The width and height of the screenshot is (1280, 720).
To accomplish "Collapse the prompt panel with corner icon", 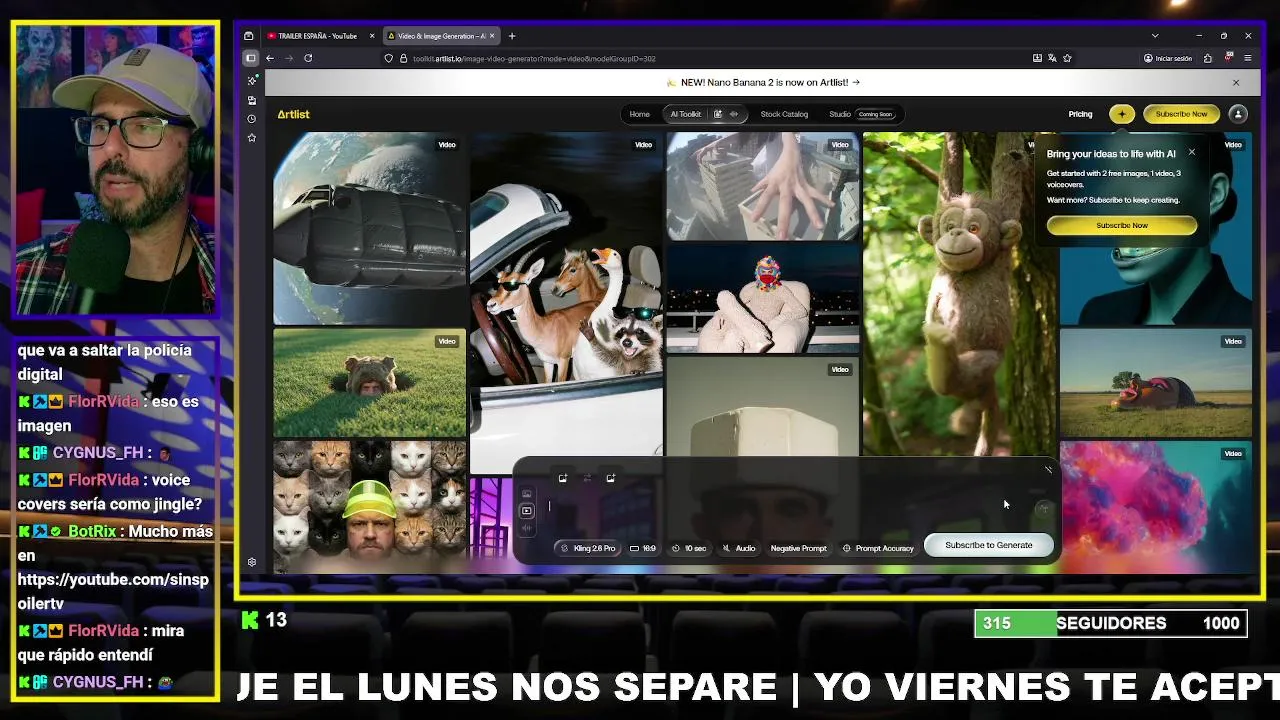I will [x=1048, y=469].
